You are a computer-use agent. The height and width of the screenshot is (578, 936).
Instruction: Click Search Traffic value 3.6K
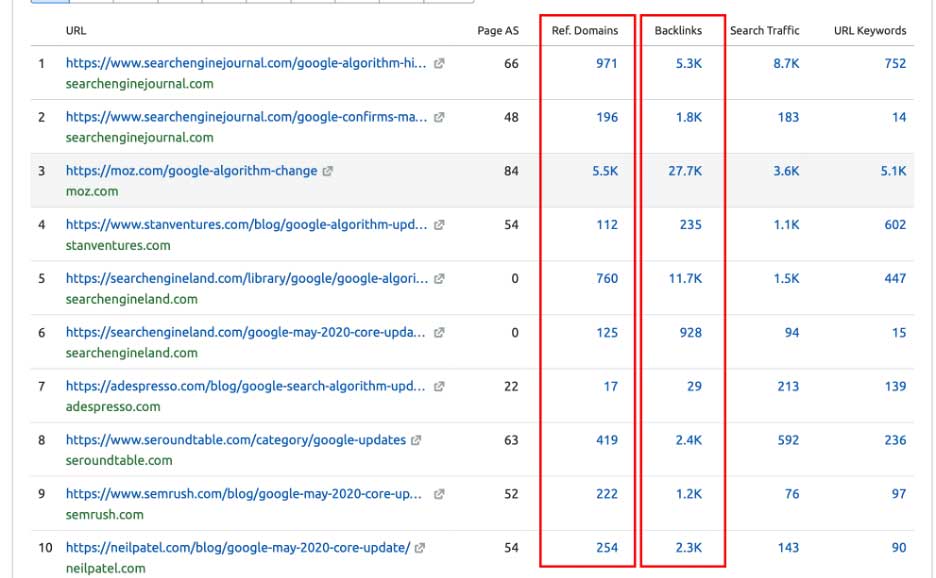pos(786,171)
